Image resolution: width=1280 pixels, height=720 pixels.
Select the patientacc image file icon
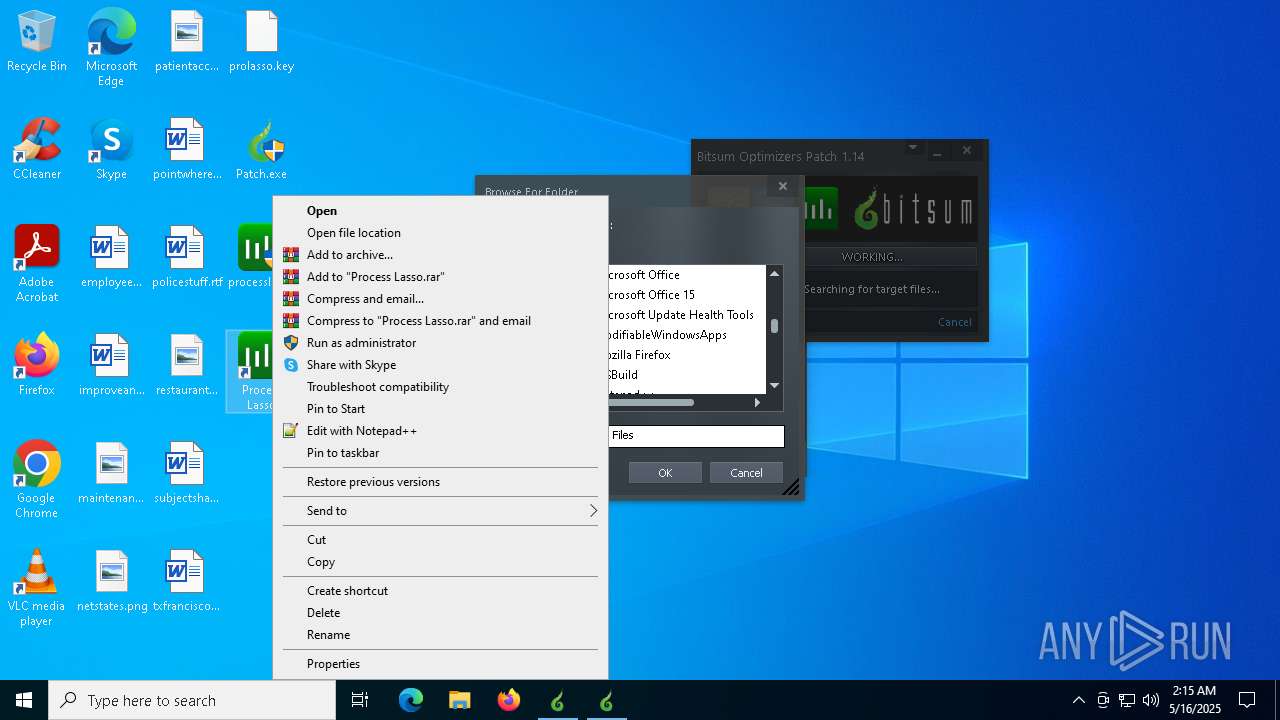187,41
